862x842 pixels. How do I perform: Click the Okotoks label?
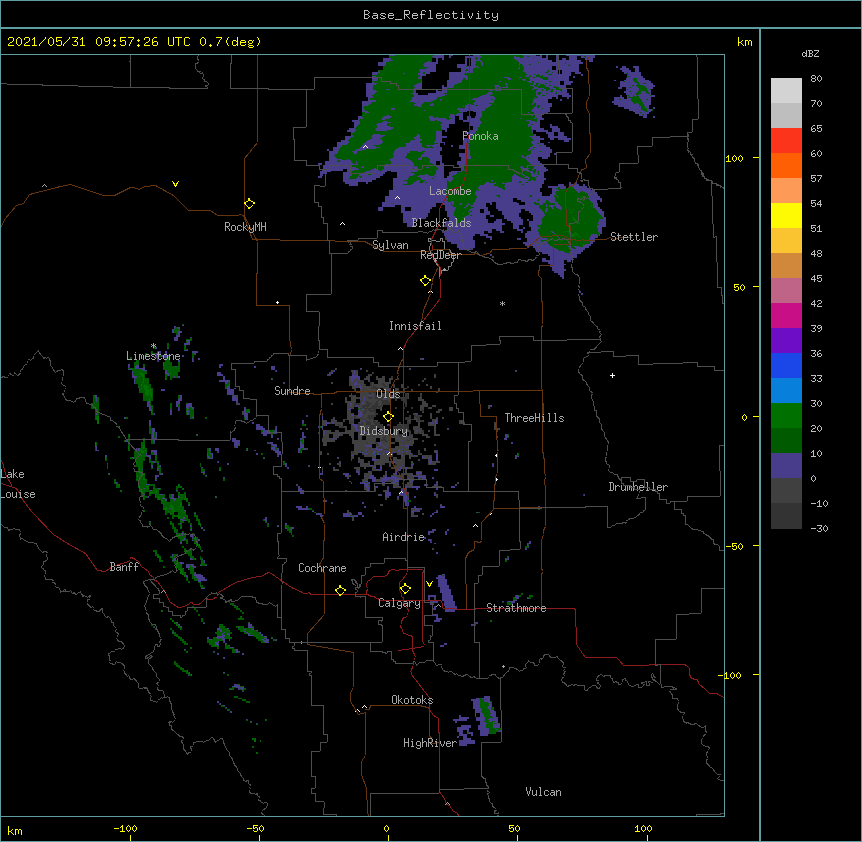(x=412, y=700)
